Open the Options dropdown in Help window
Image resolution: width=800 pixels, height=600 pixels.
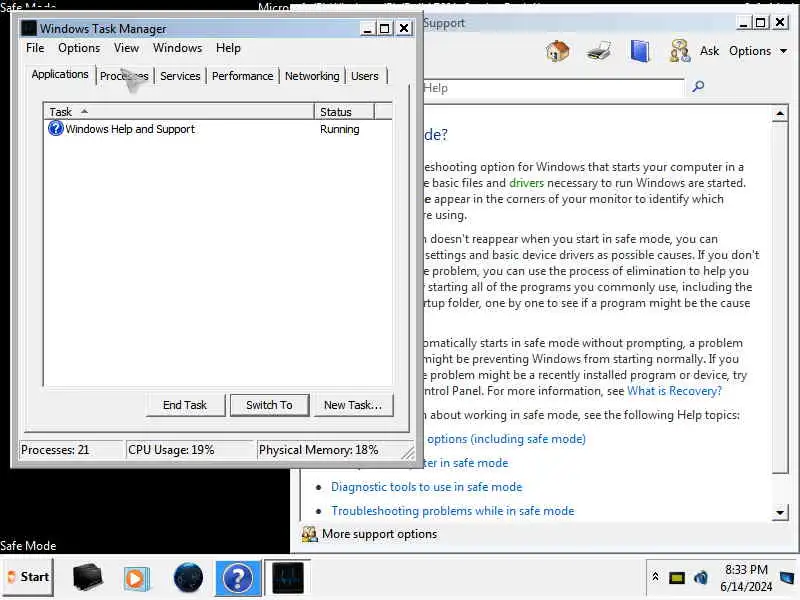(758, 51)
